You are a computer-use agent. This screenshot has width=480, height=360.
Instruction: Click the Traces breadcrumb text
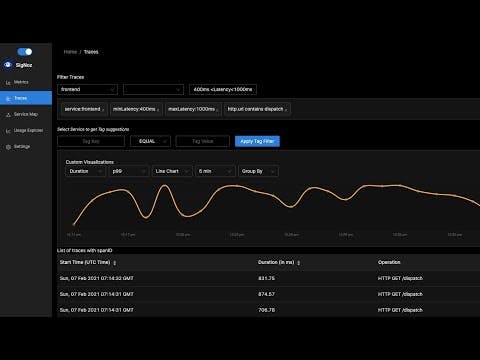(x=91, y=52)
